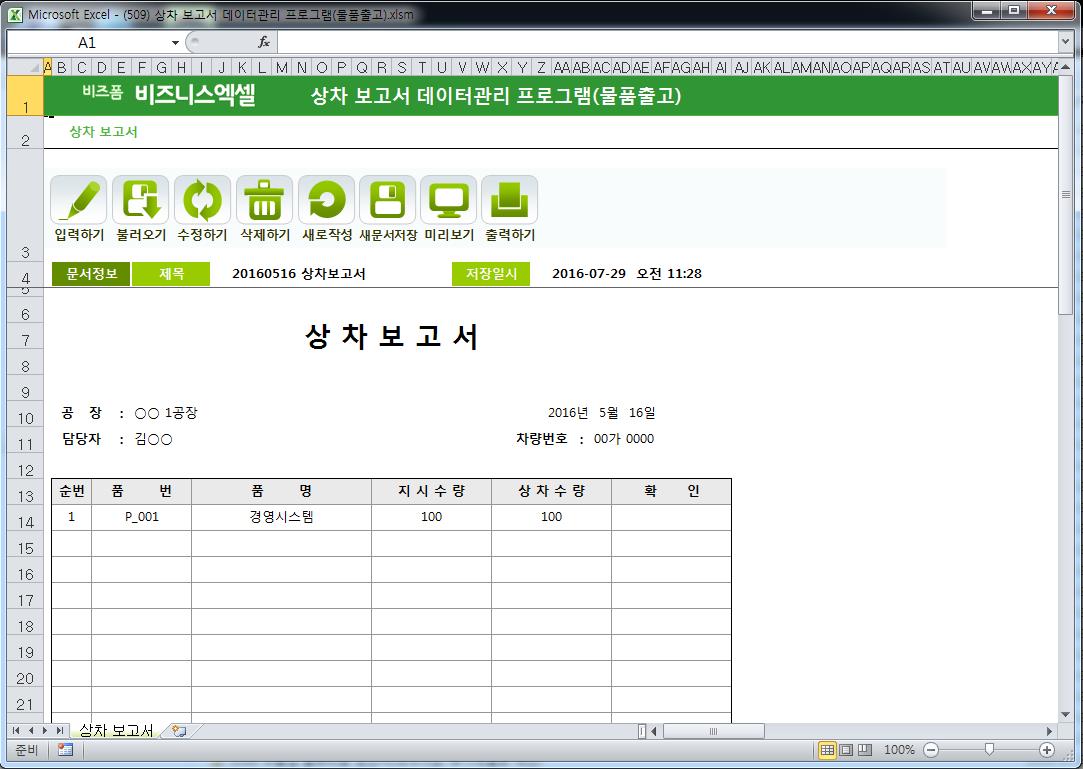Viewport: 1083px width, 769px height.
Task: Click the zoom out minus button
Action: click(931, 750)
